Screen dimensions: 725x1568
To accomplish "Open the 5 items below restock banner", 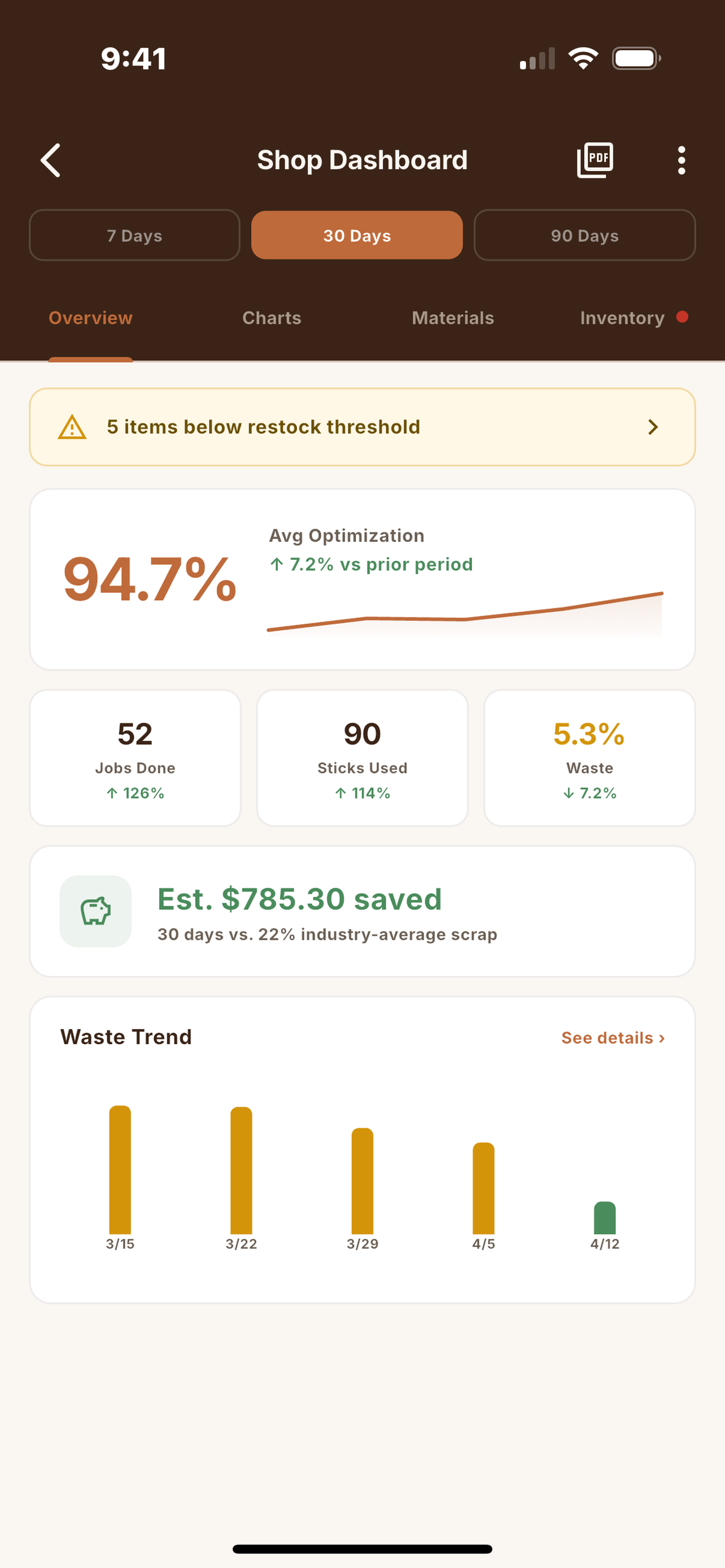I will 362,427.
